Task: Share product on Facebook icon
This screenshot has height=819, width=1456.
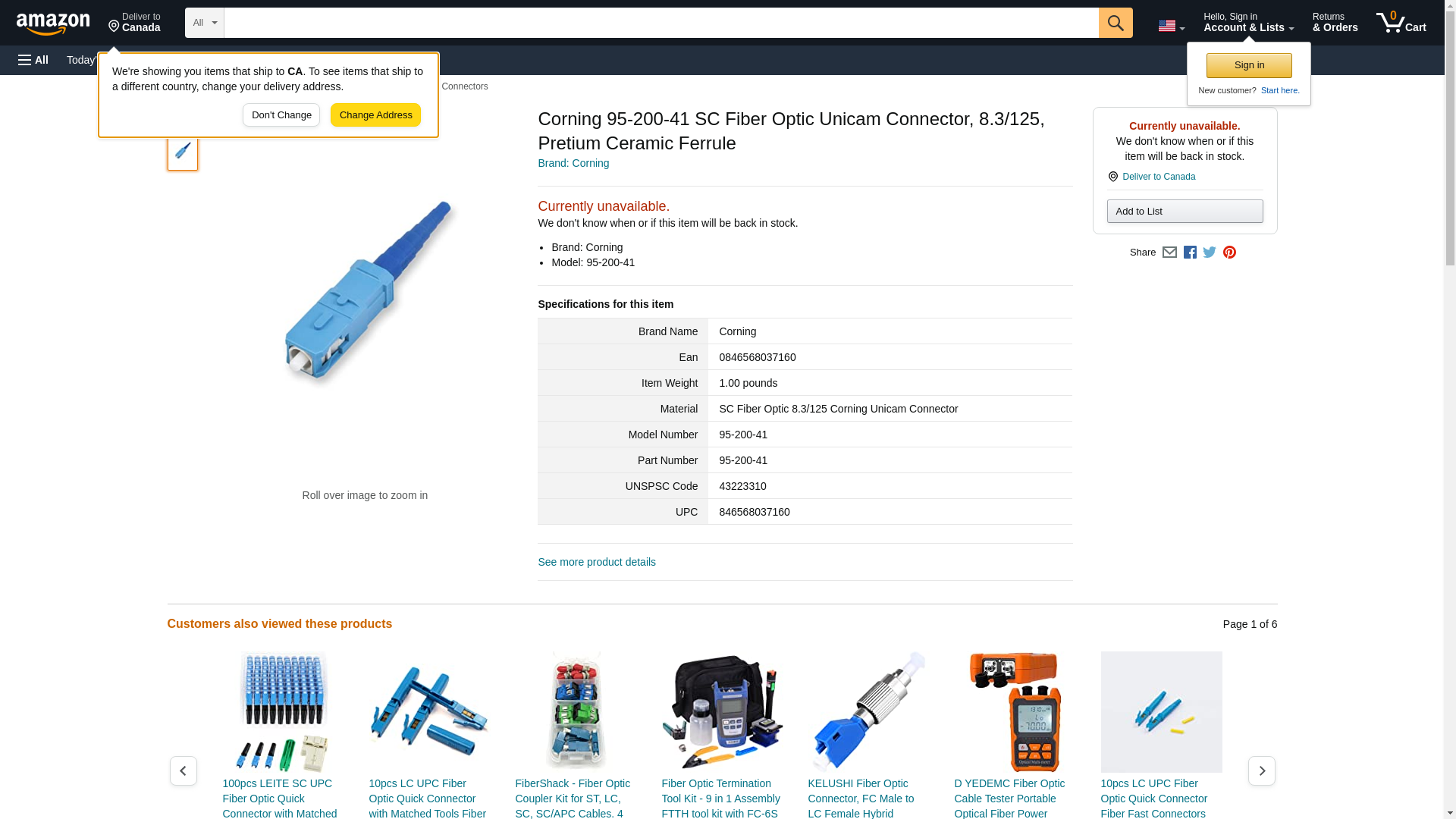Action: click(1190, 253)
